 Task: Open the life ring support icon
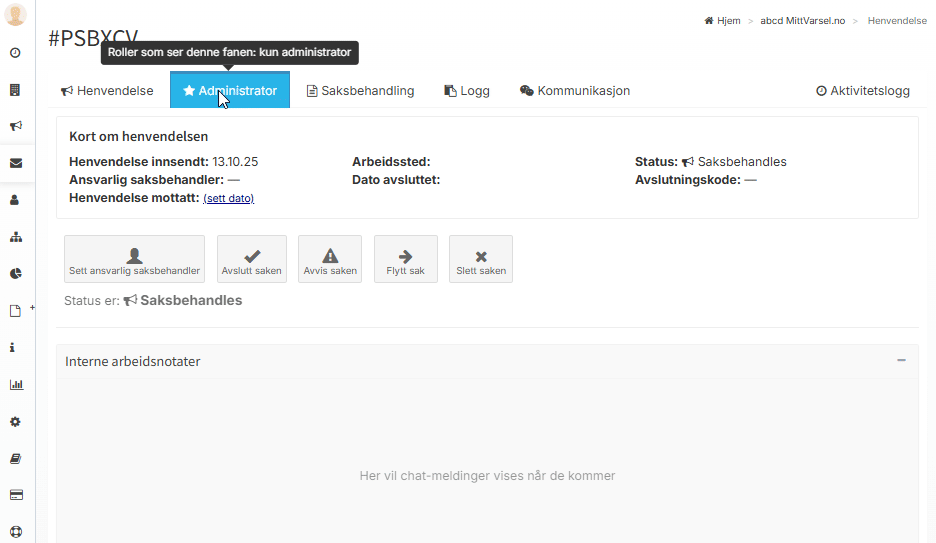click(x=16, y=532)
